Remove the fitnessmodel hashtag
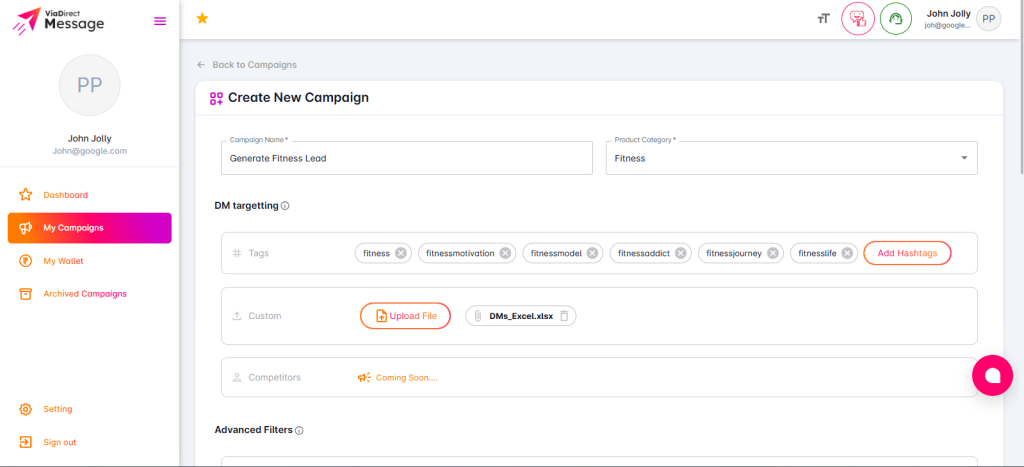Viewport: 1024px width, 467px height. 592,253
